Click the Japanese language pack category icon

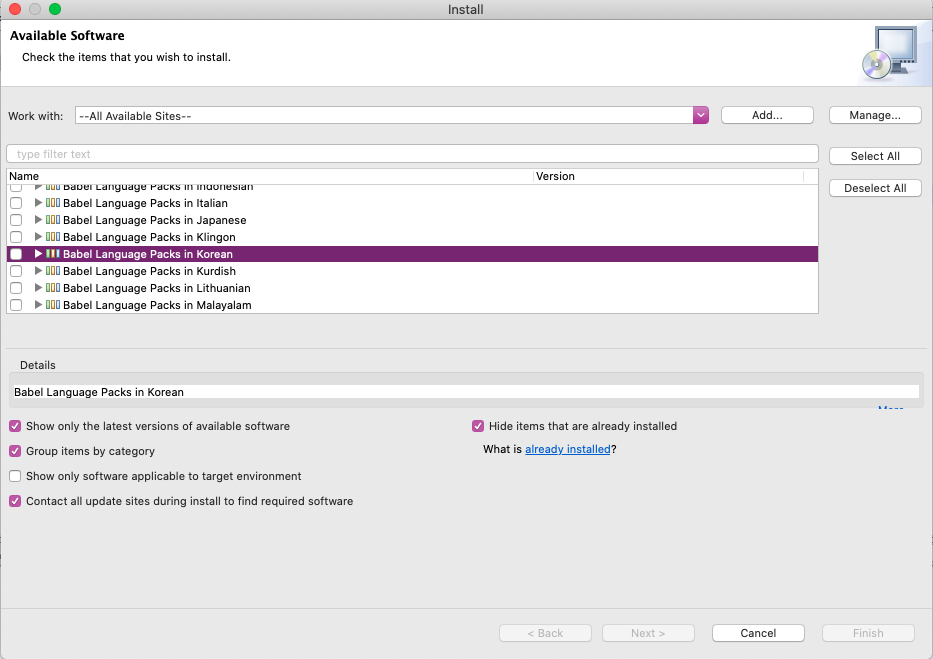tap(53, 219)
